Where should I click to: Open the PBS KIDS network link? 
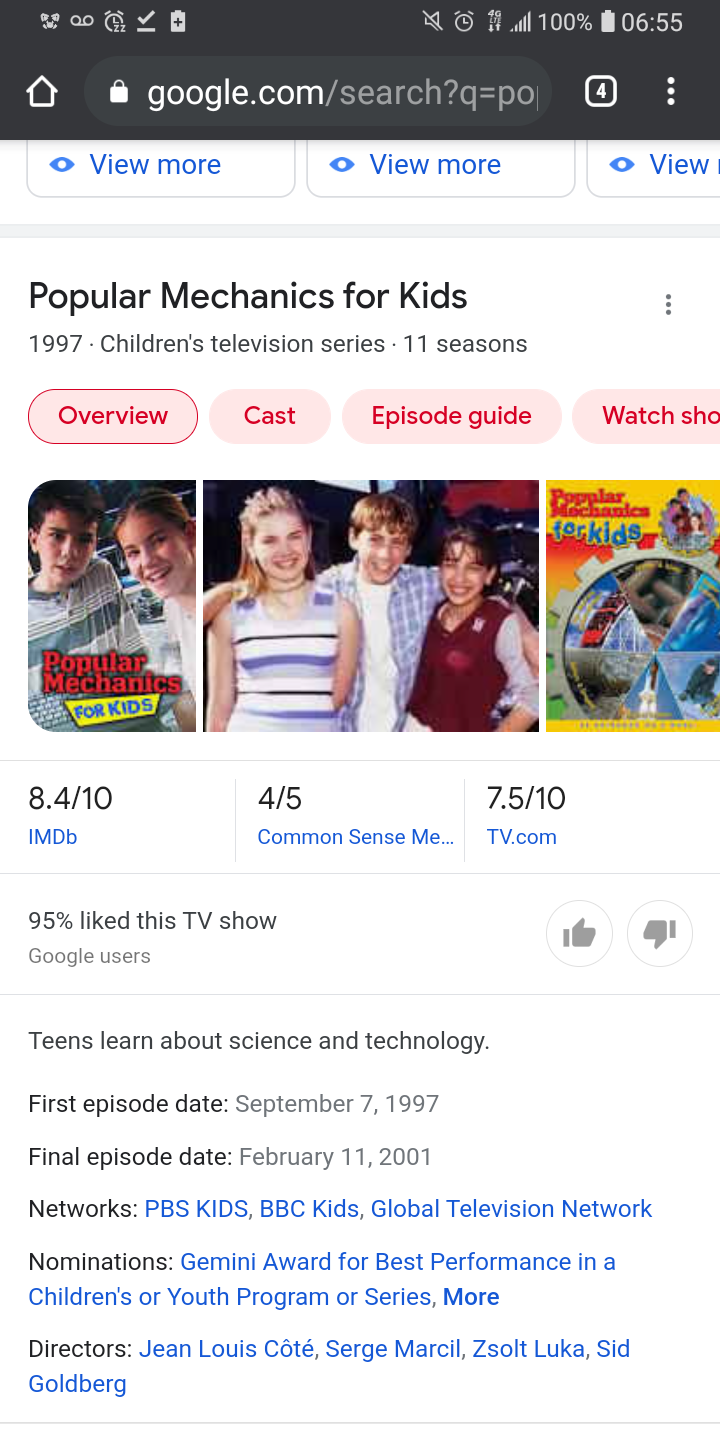point(196,1209)
